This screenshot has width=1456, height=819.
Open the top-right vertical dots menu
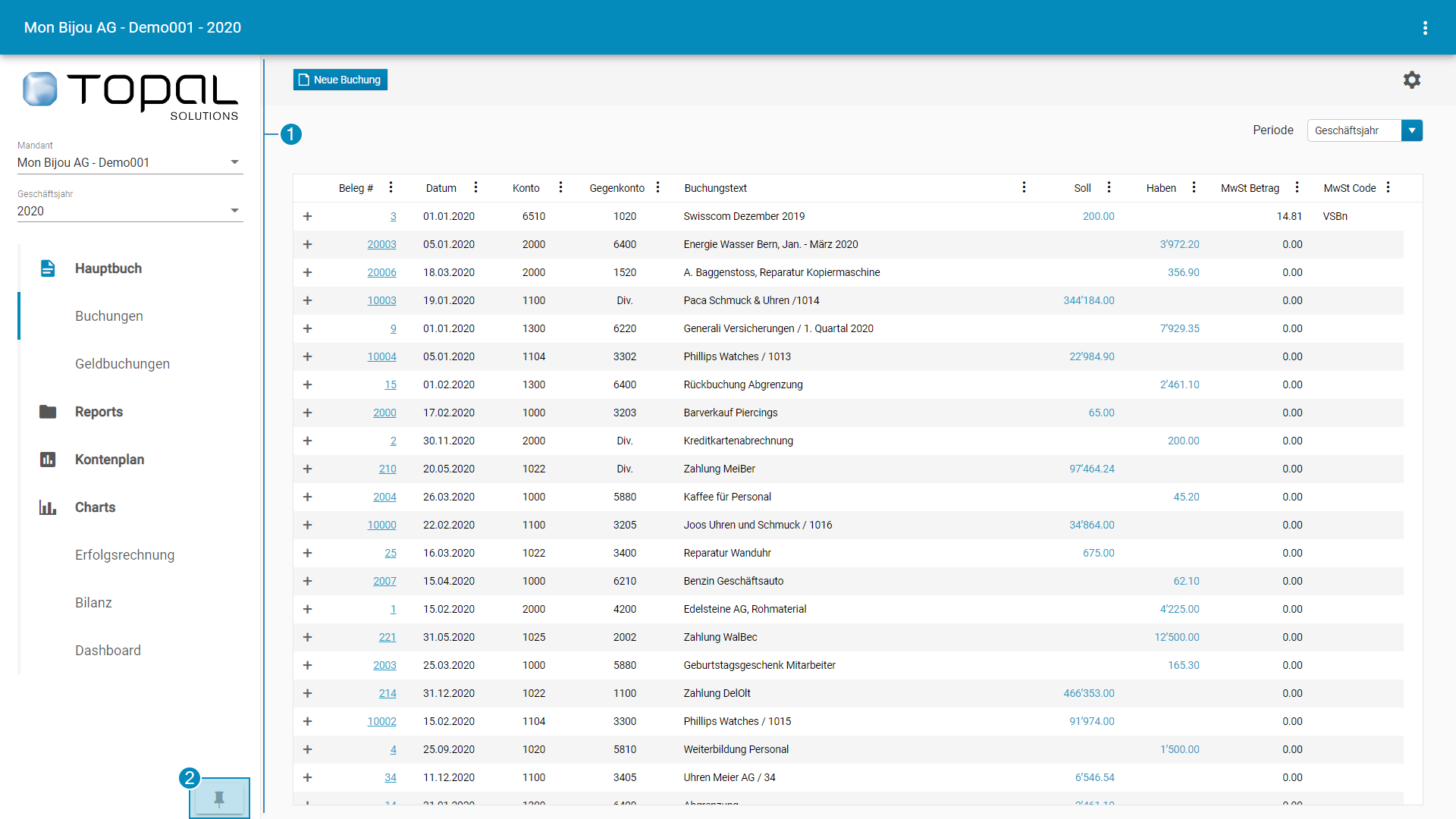tap(1425, 28)
